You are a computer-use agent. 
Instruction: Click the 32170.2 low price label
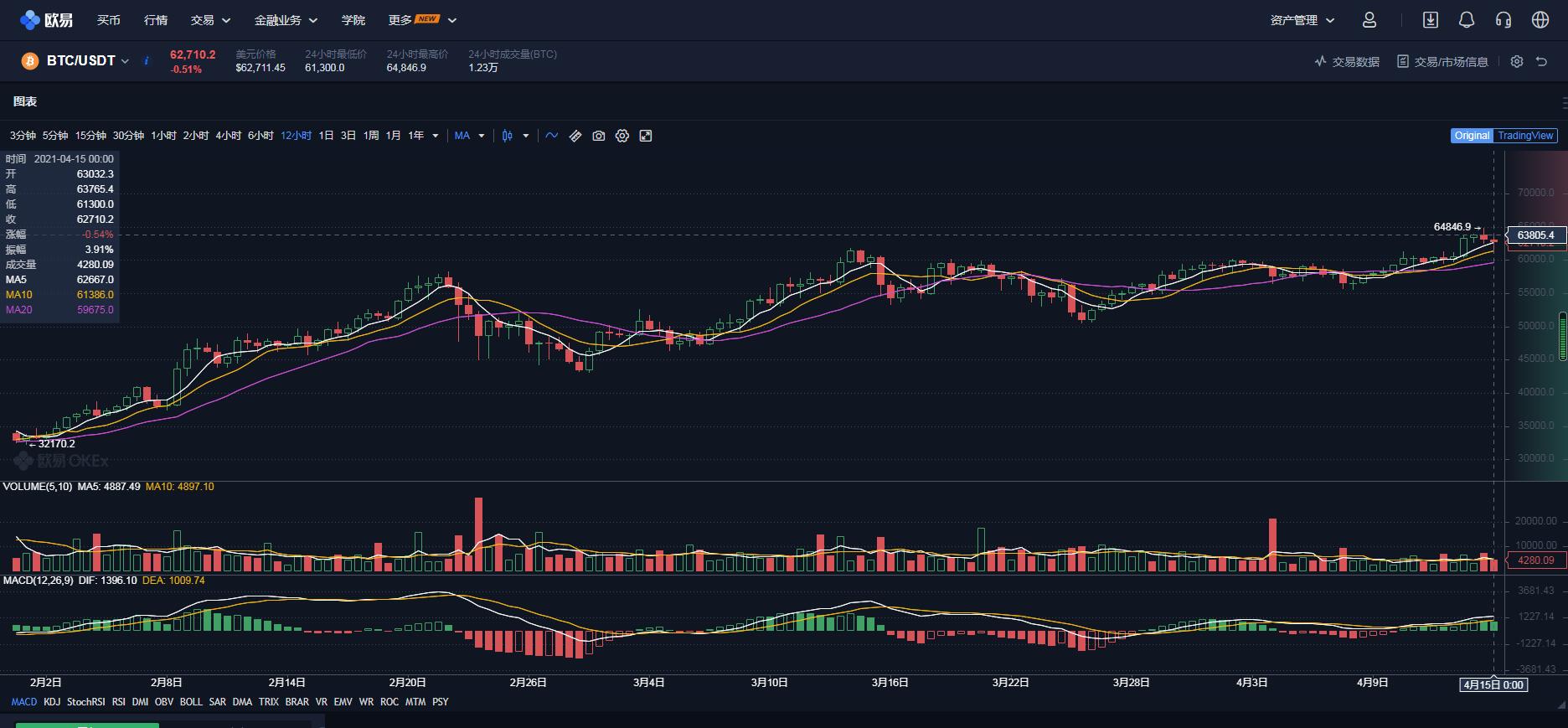56,444
